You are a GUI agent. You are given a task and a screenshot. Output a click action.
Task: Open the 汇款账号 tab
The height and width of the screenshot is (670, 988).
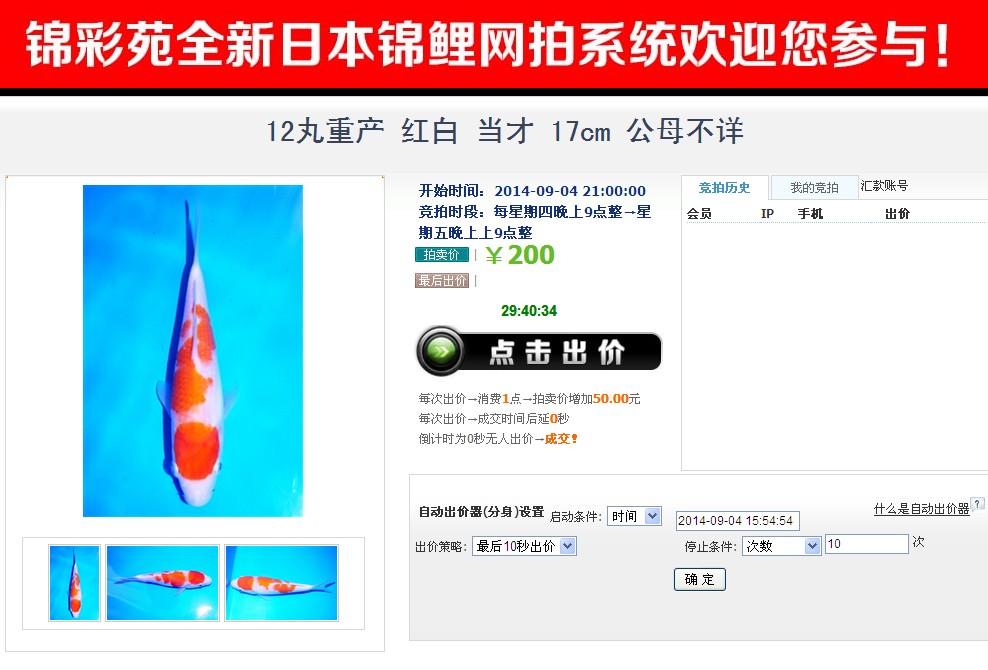point(884,185)
